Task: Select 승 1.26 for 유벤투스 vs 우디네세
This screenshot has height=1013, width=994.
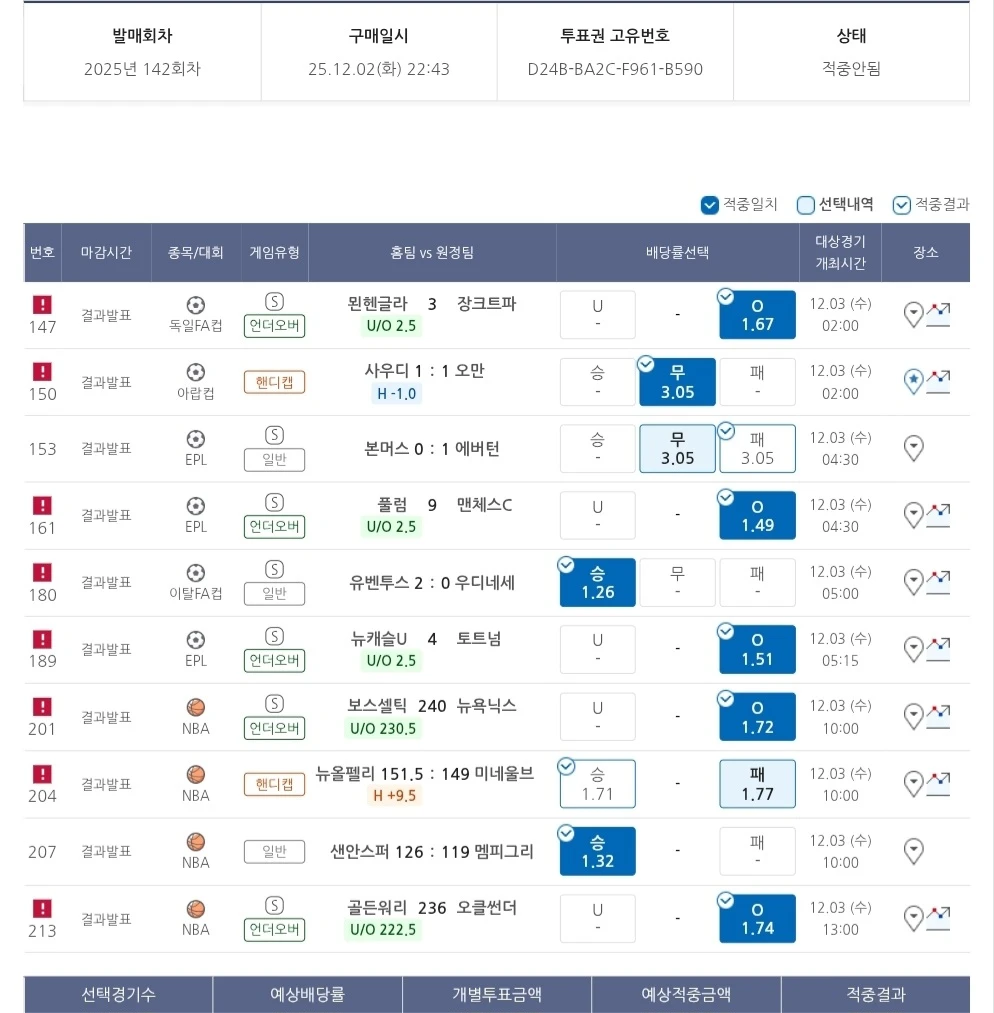Action: pos(597,583)
